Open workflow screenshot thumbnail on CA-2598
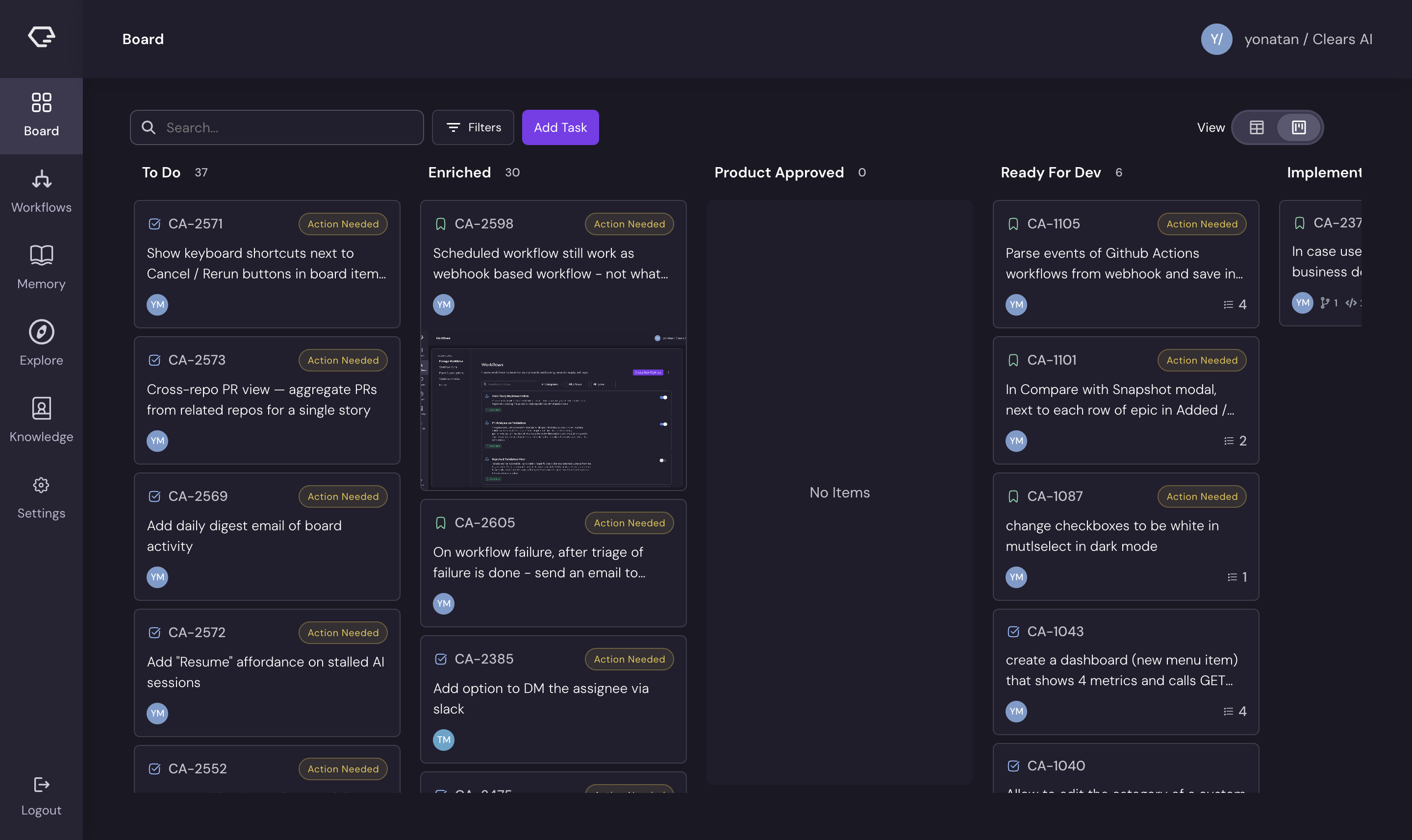1412x840 pixels. [x=553, y=410]
